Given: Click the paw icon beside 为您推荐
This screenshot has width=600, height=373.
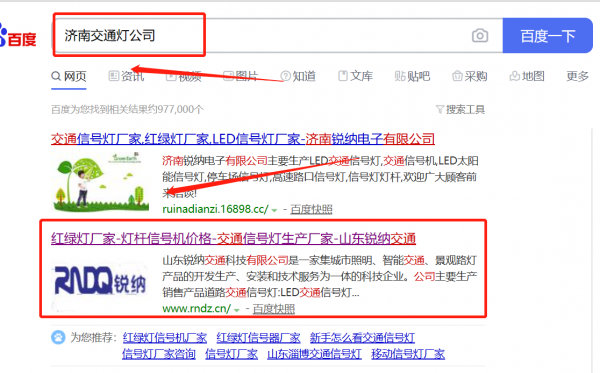Looking at the screenshot, I should coord(58,337).
